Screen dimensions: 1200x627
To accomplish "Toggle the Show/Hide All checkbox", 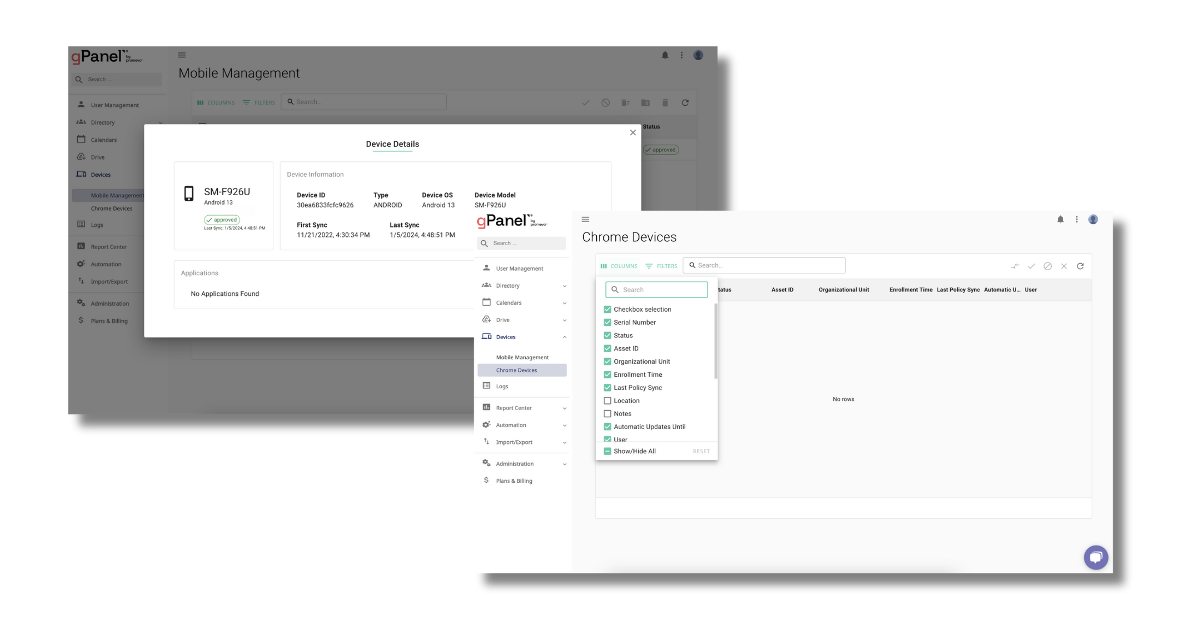I will [x=607, y=451].
